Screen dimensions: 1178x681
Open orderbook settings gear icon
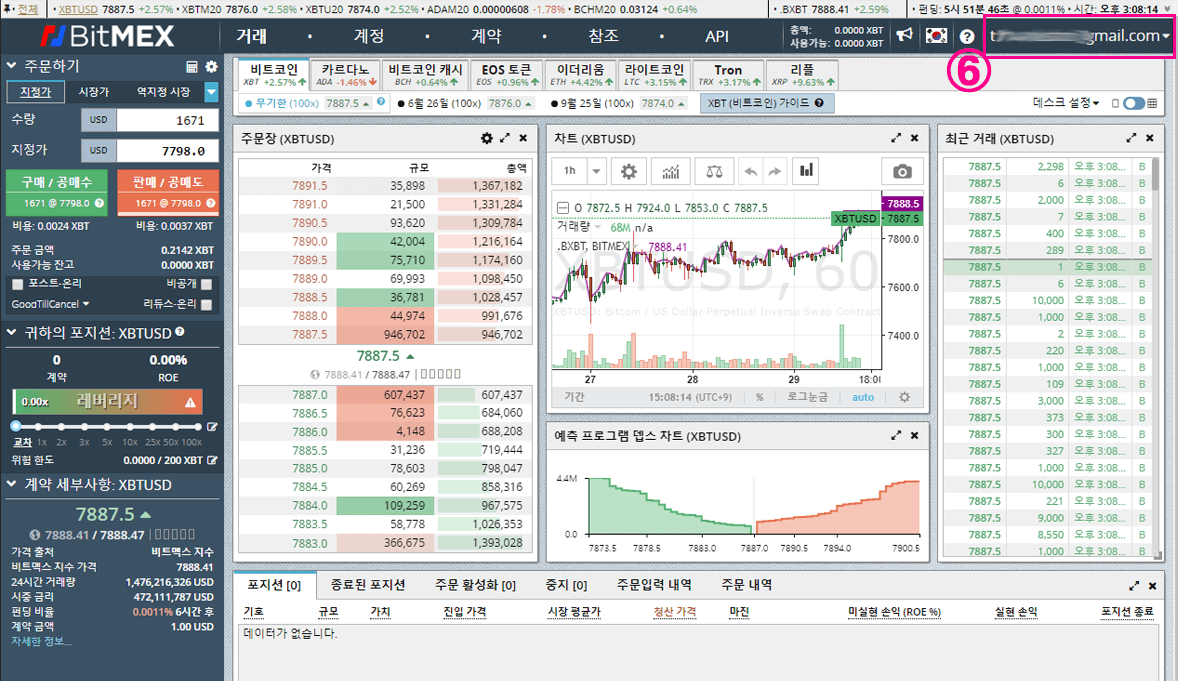click(487, 138)
